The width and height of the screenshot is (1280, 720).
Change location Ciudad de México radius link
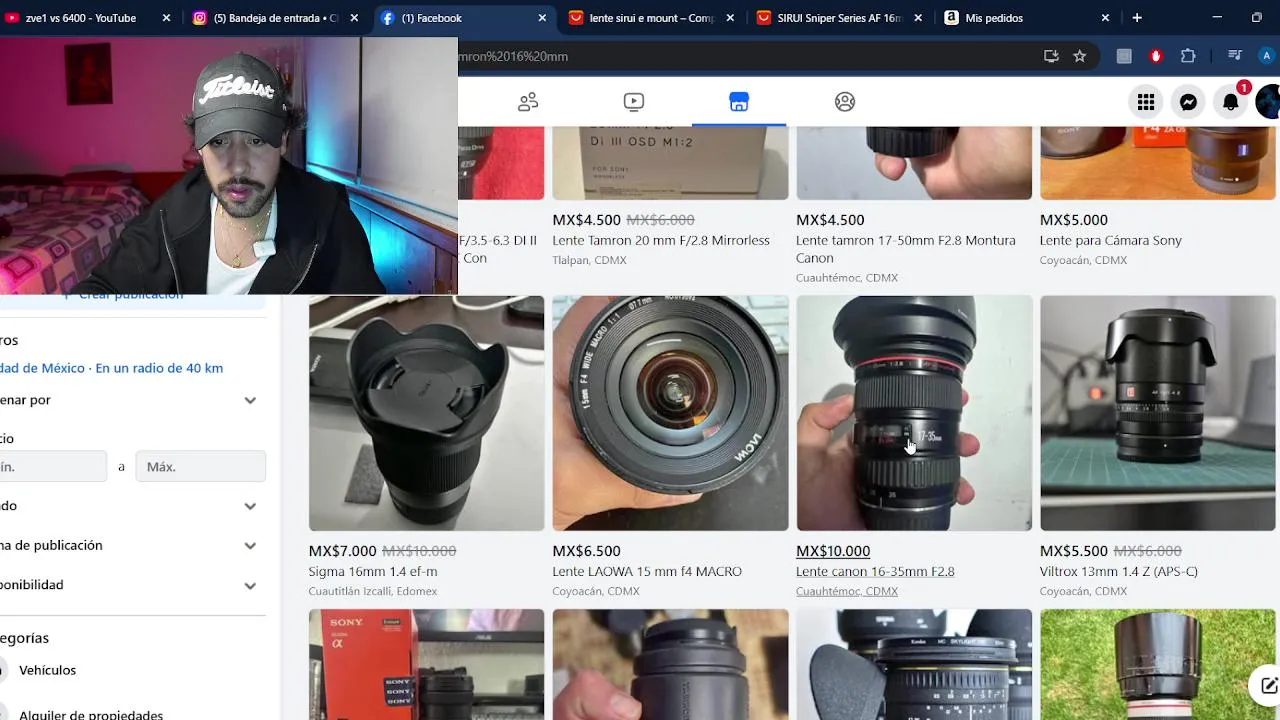(112, 368)
